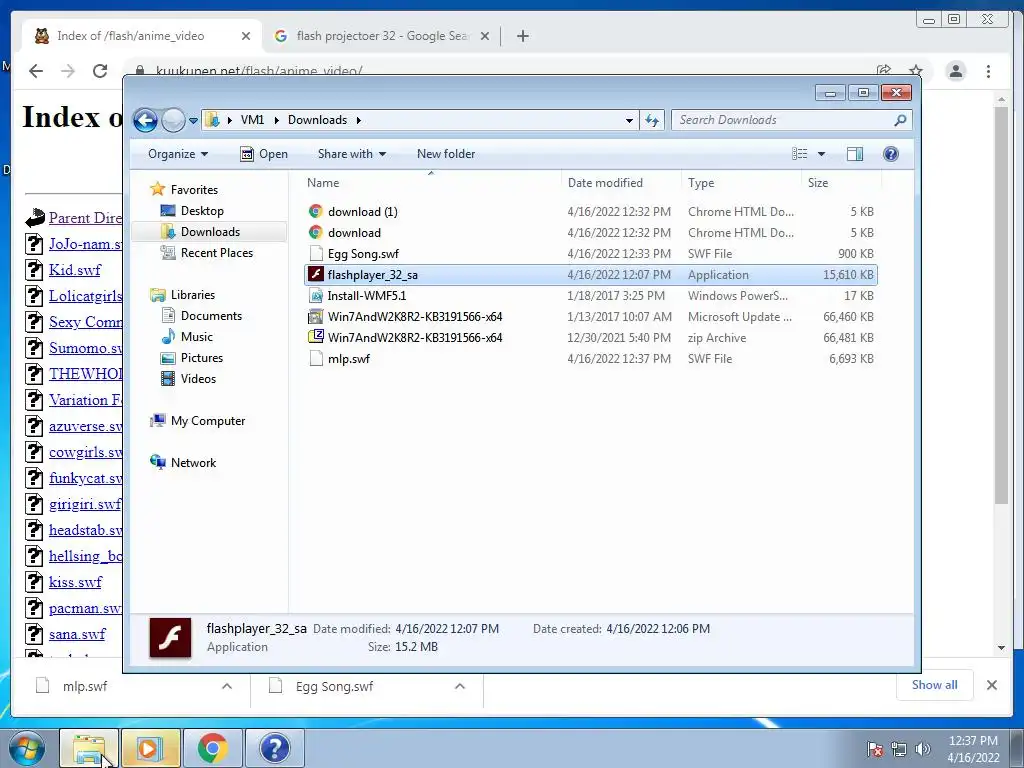Select the Favorites star in navigation pane

[x=157, y=189]
